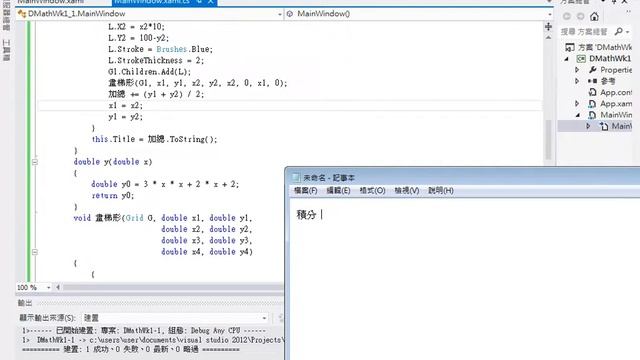This screenshot has width=640, height=360.
Task: Click the editor scroll-up arrow
Action: (x=549, y=38)
